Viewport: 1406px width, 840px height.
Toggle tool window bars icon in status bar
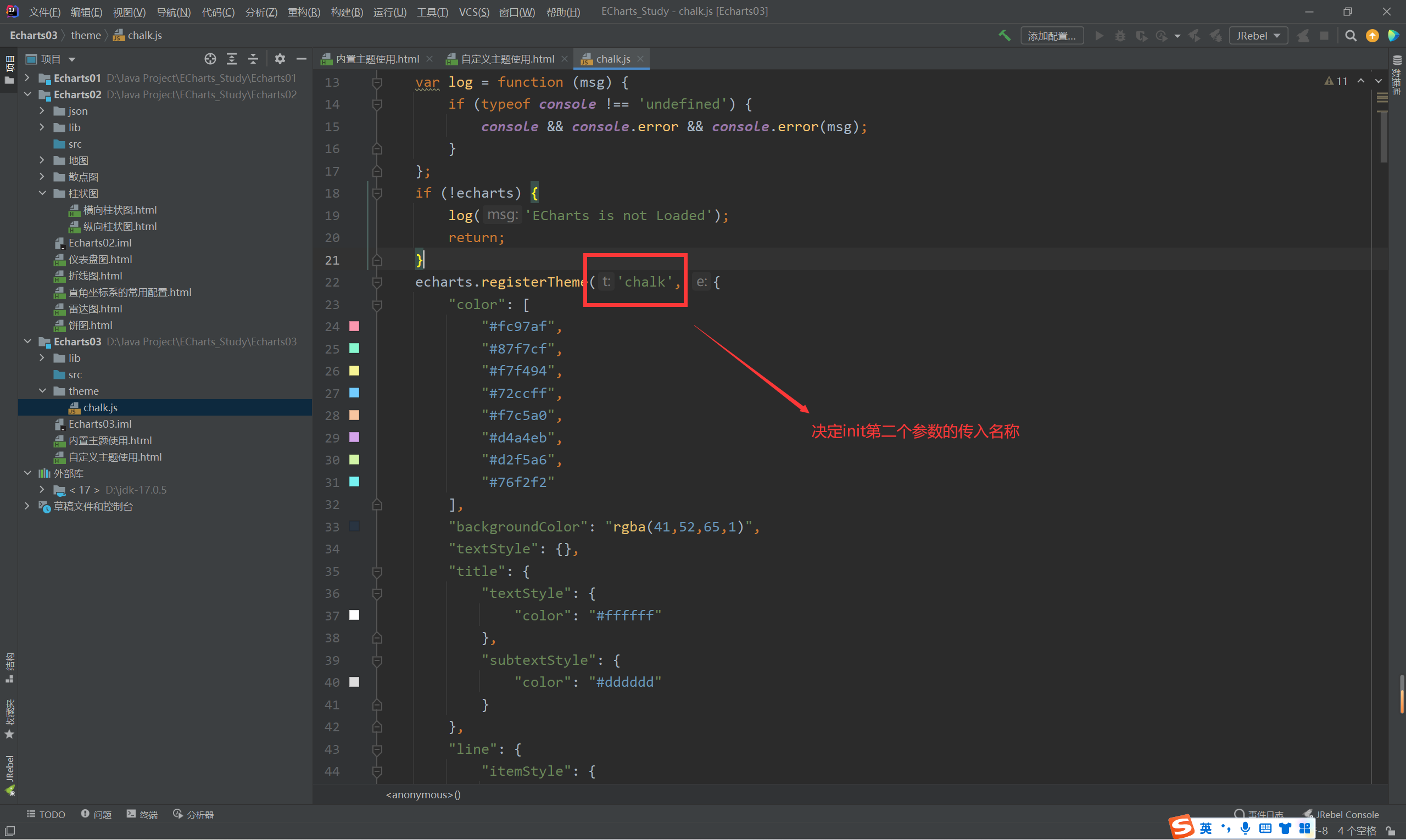coord(10,830)
